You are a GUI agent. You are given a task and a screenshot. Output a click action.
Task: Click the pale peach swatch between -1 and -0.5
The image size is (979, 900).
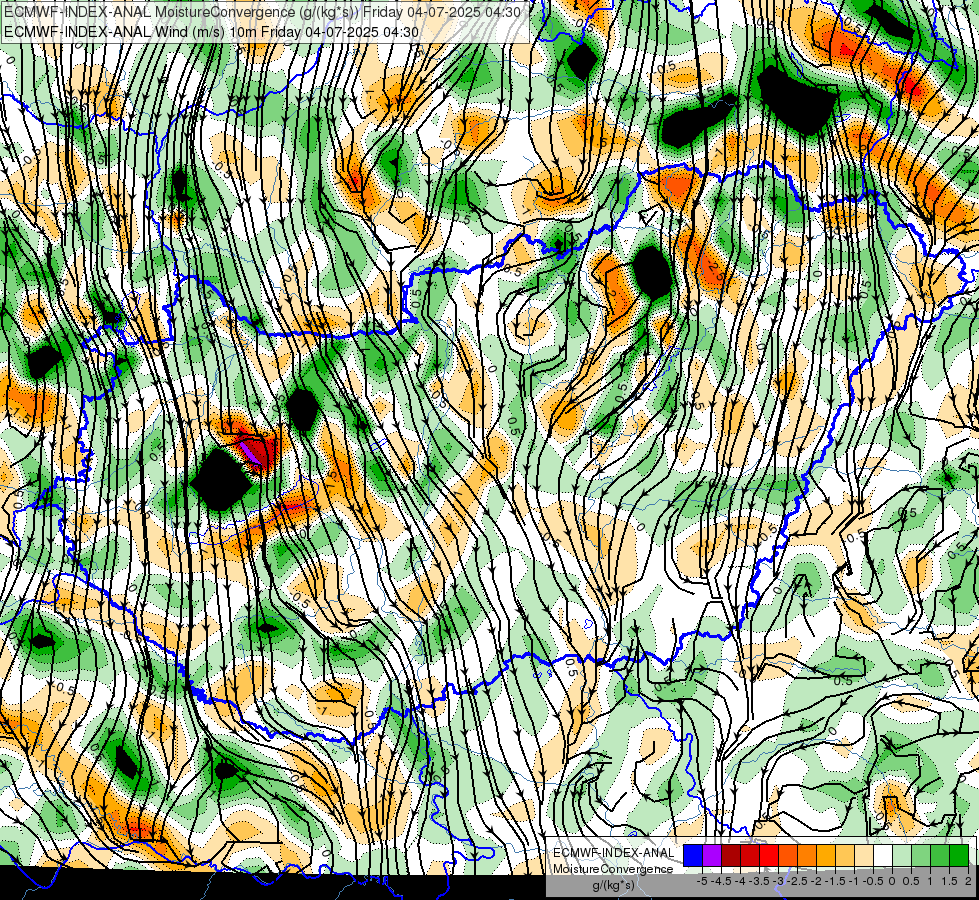pos(863,856)
